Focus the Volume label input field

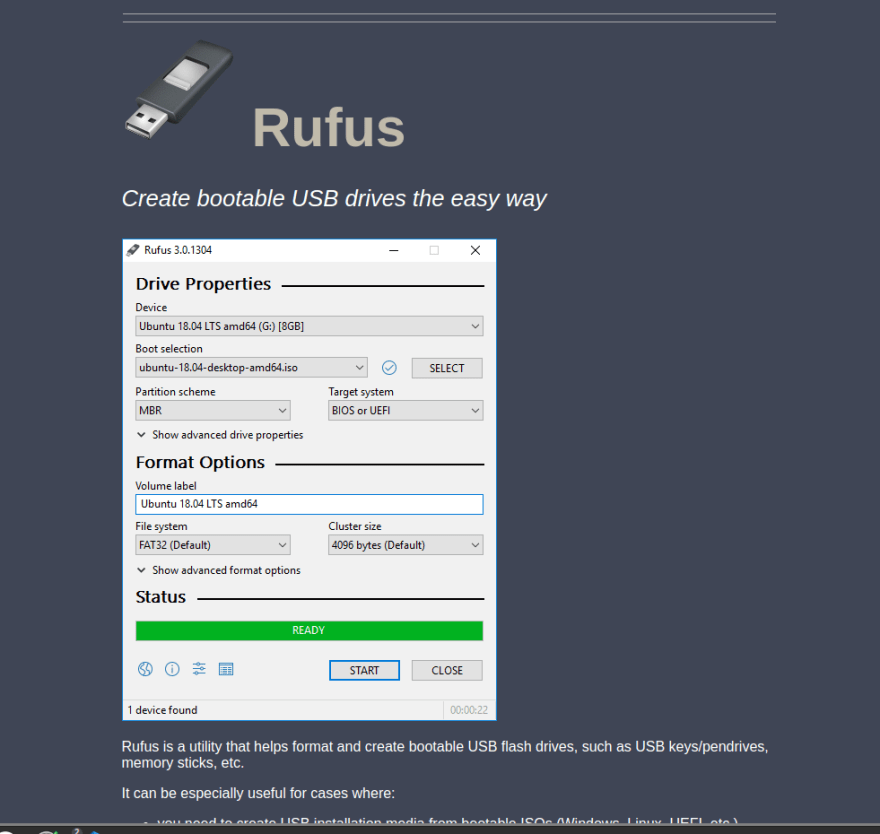(309, 504)
